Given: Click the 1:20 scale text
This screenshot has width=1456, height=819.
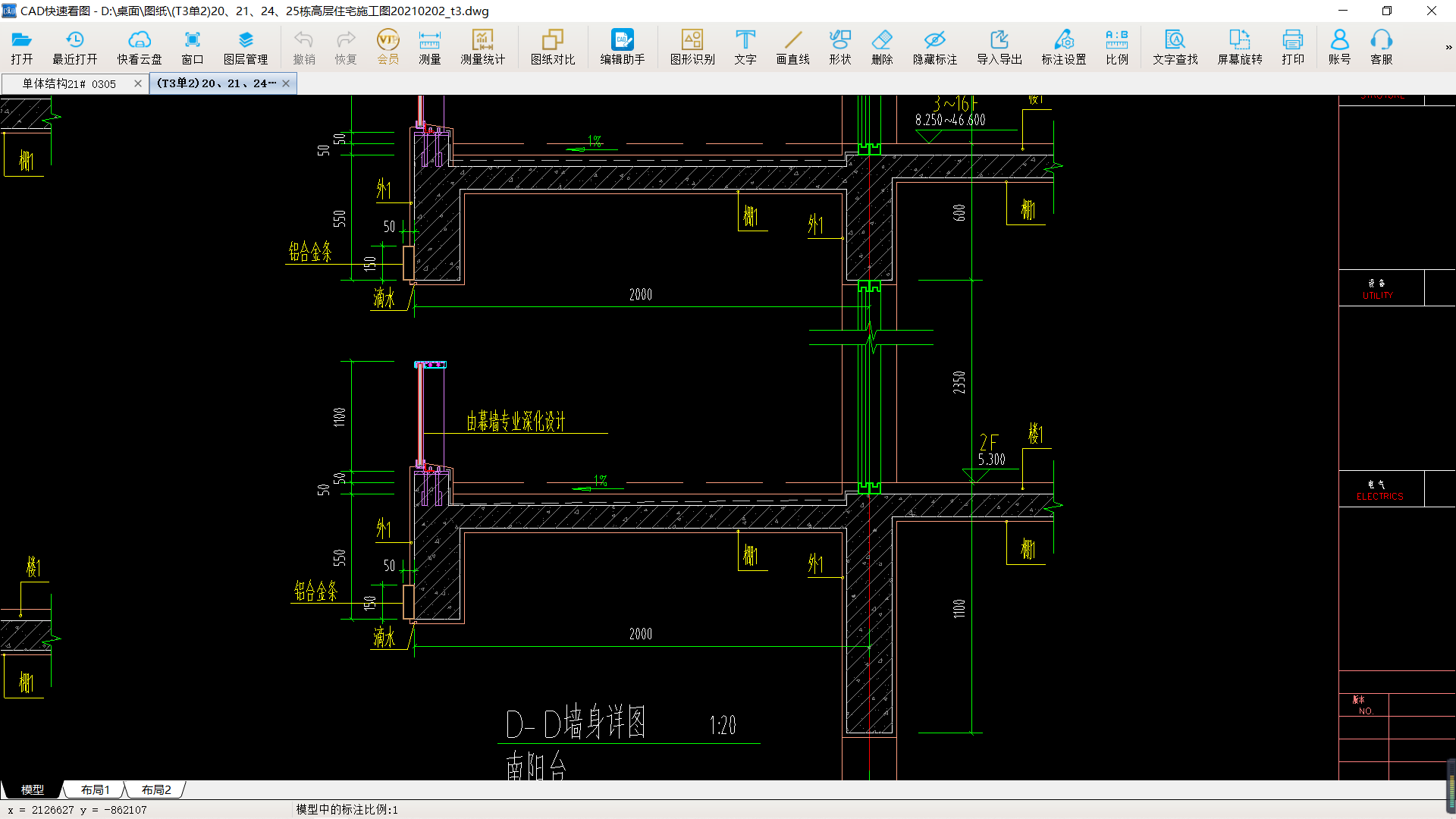Looking at the screenshot, I should [x=723, y=726].
